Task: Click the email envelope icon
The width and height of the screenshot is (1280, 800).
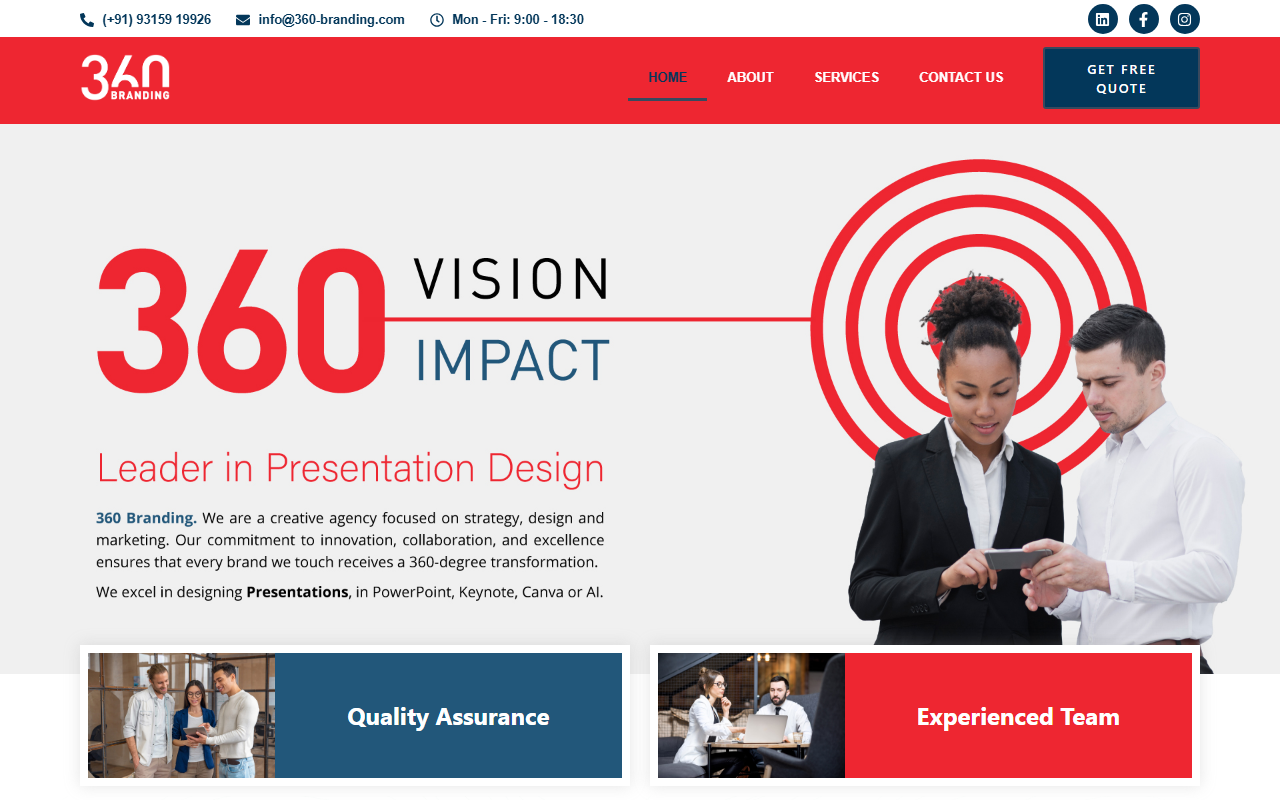Action: [x=243, y=20]
